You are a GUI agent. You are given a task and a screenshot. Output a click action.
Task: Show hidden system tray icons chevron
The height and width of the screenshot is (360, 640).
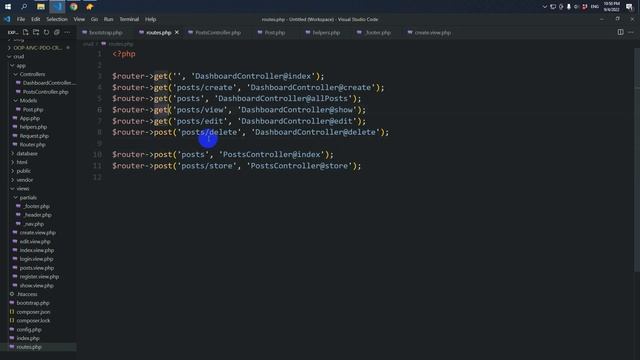[x=544, y=7]
